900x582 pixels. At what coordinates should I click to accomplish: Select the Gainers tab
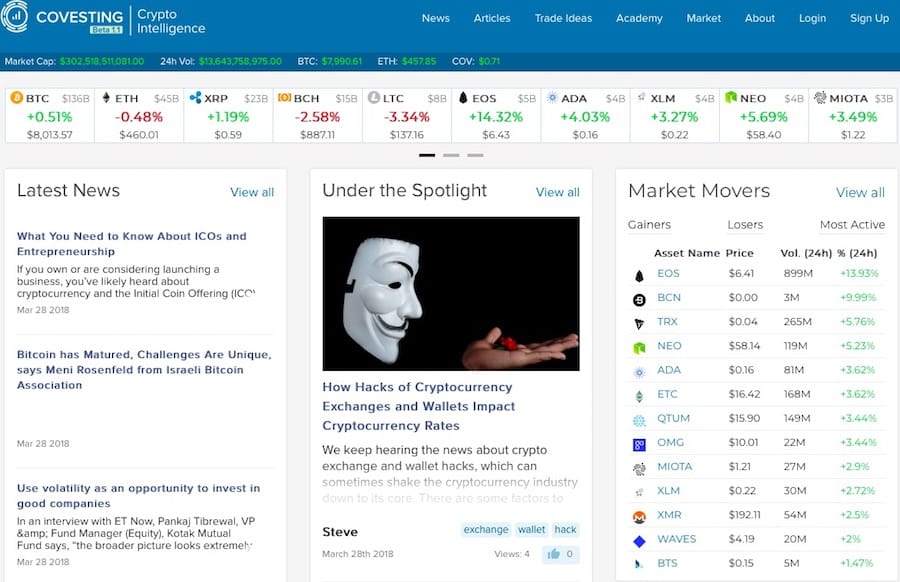point(649,225)
